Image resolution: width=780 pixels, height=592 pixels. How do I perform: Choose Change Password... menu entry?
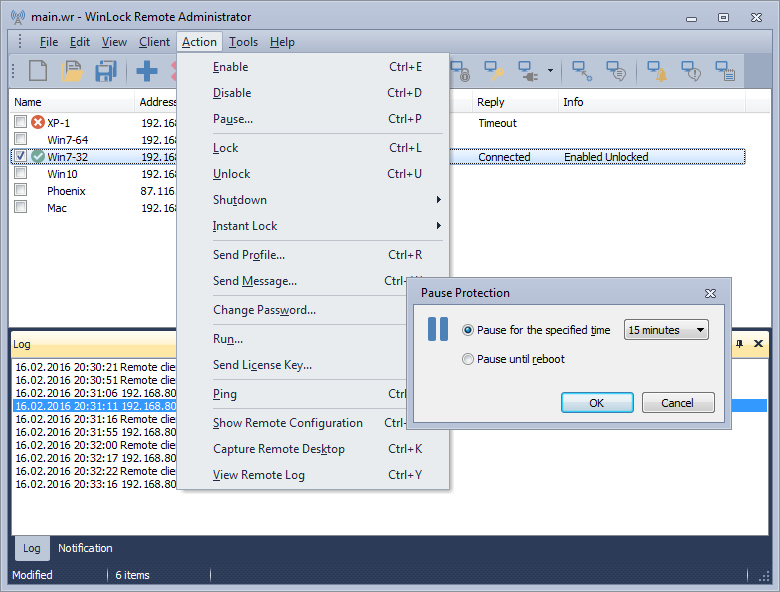click(x=292, y=310)
